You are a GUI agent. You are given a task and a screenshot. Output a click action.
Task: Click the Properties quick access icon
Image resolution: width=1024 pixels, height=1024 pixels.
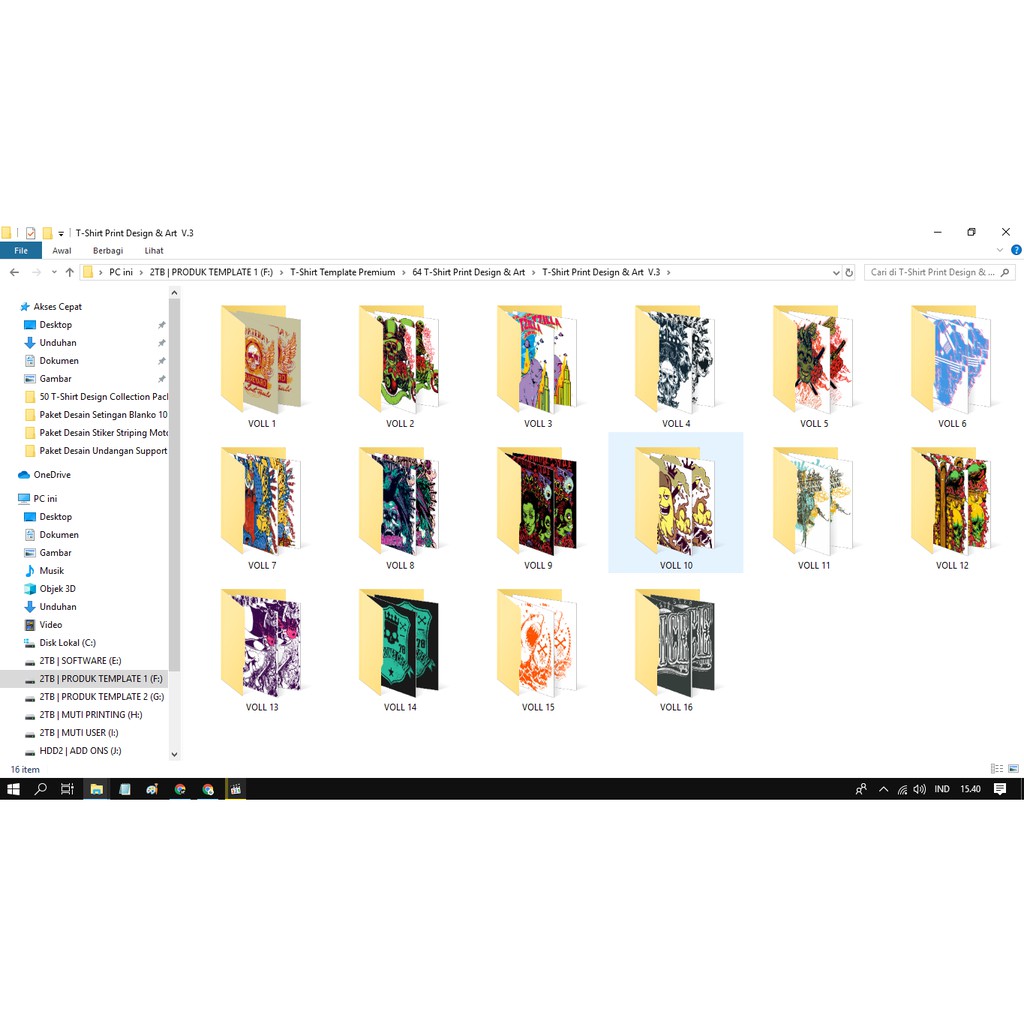point(30,232)
